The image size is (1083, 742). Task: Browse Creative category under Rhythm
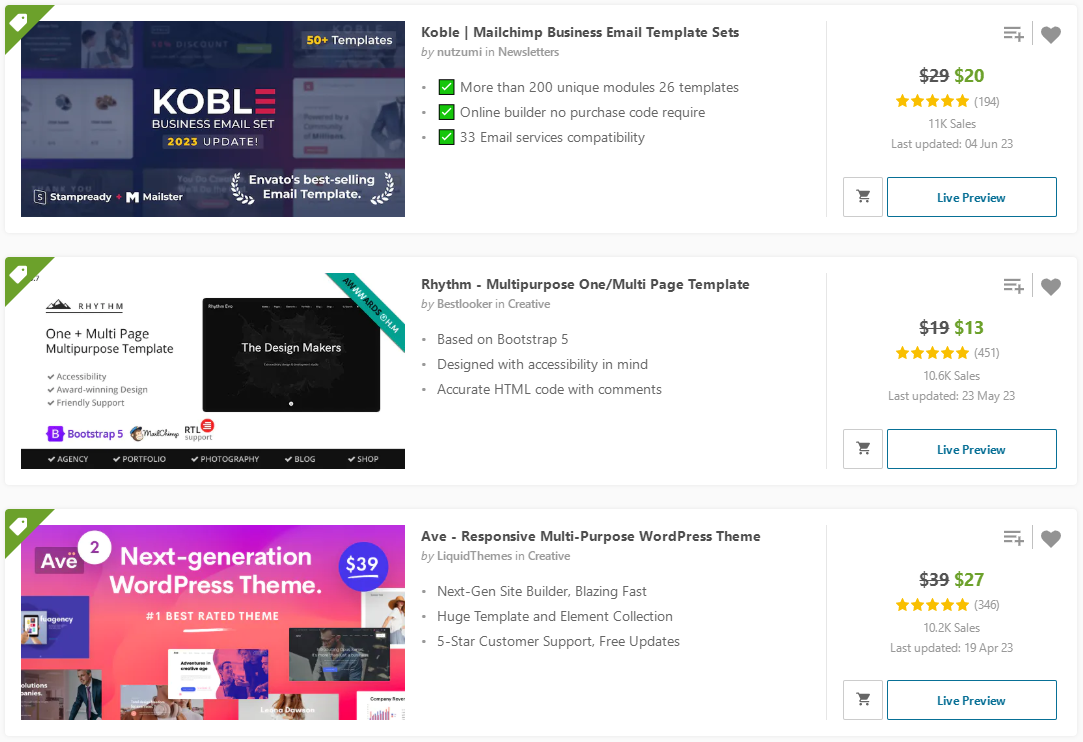[x=529, y=304]
